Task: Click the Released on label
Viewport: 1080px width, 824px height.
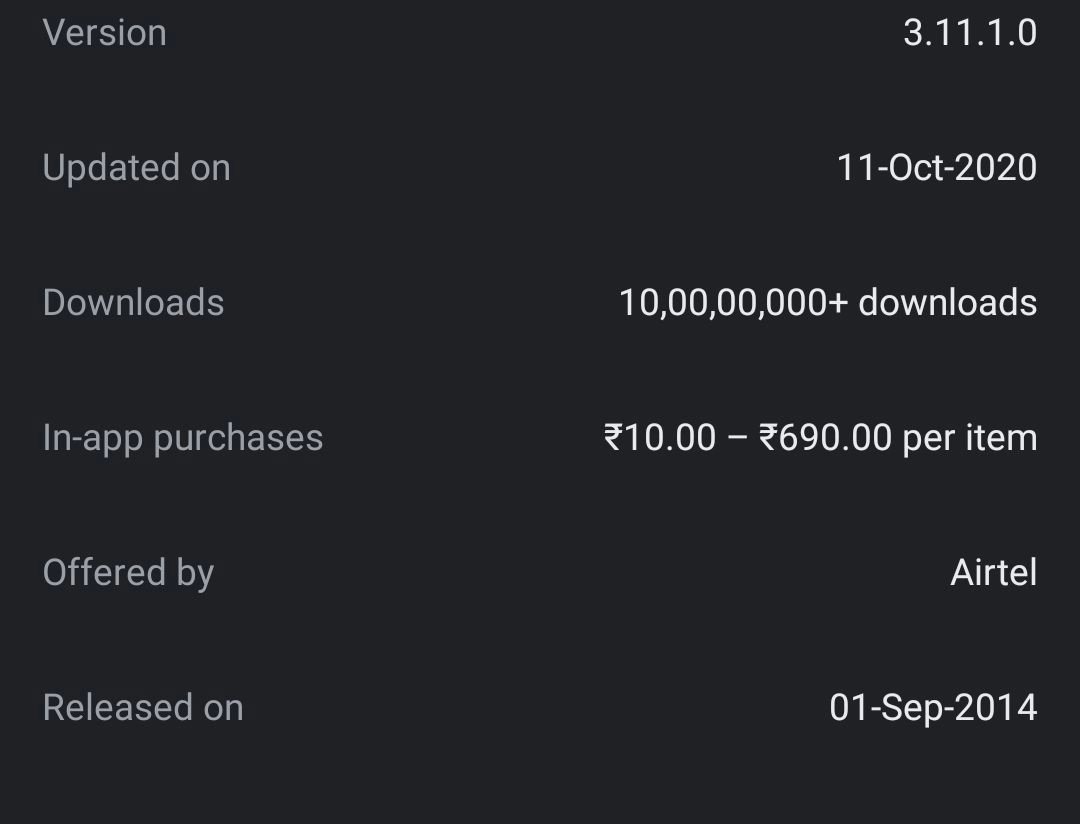Action: pos(143,708)
